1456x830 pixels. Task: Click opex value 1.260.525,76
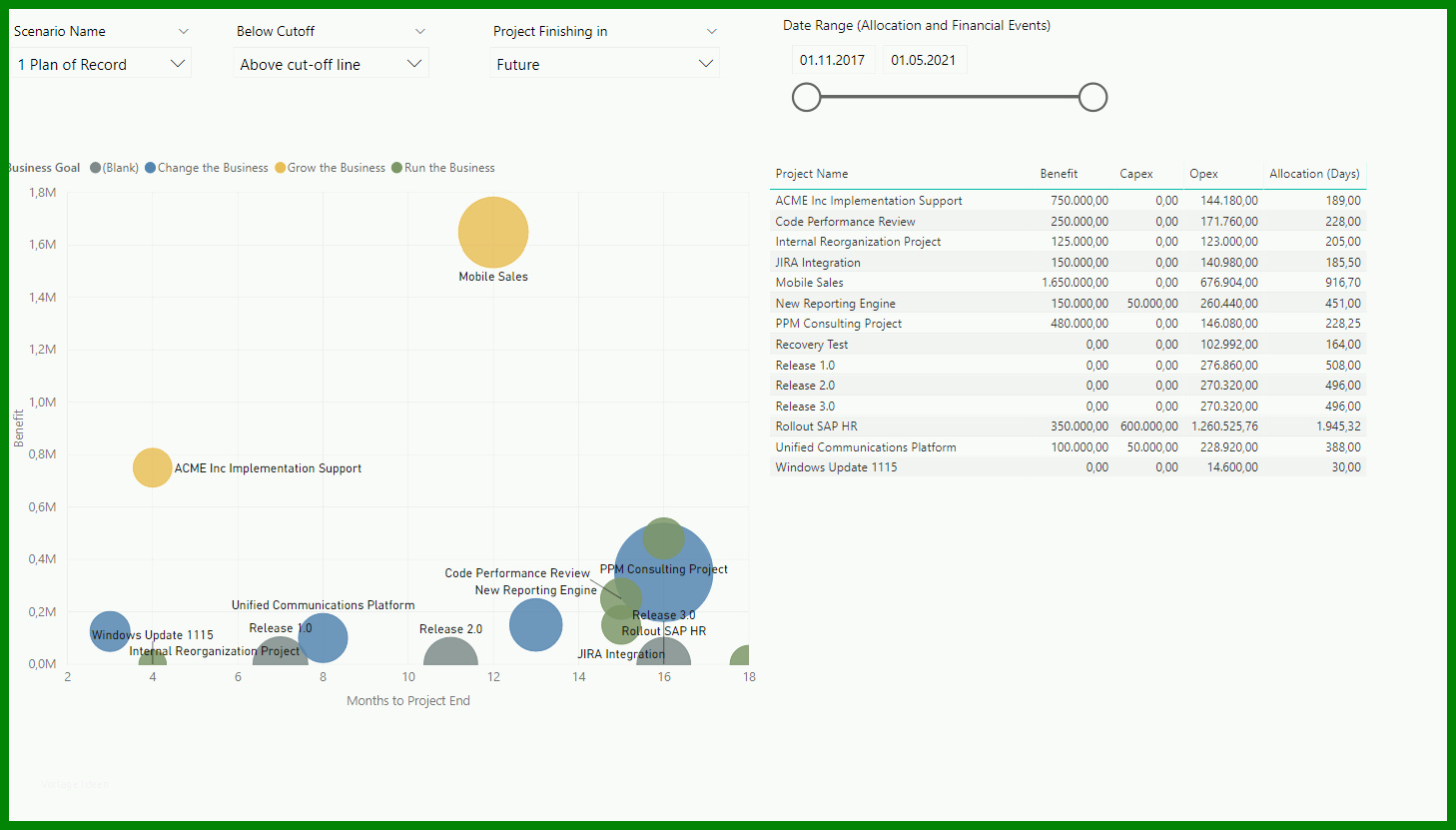1224,426
